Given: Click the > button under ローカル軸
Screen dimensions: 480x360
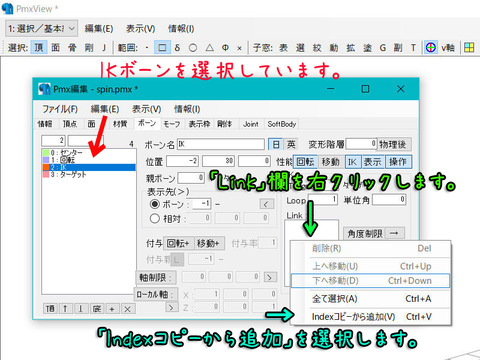Looking at the screenshot, I should (x=172, y=307).
